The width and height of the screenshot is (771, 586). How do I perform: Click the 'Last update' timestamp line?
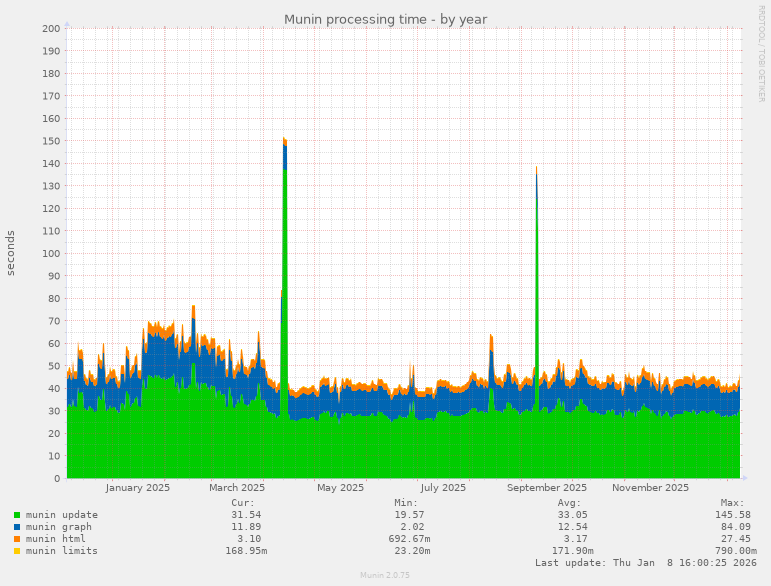[x=646, y=563]
